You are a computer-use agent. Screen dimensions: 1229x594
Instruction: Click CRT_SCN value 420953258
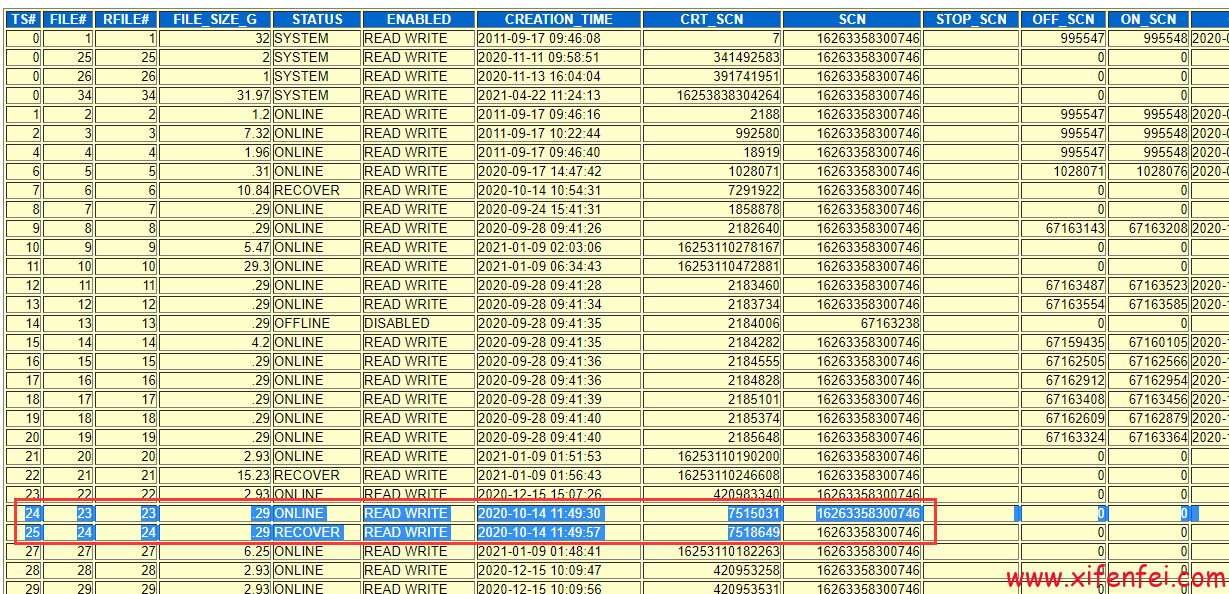[746, 570]
